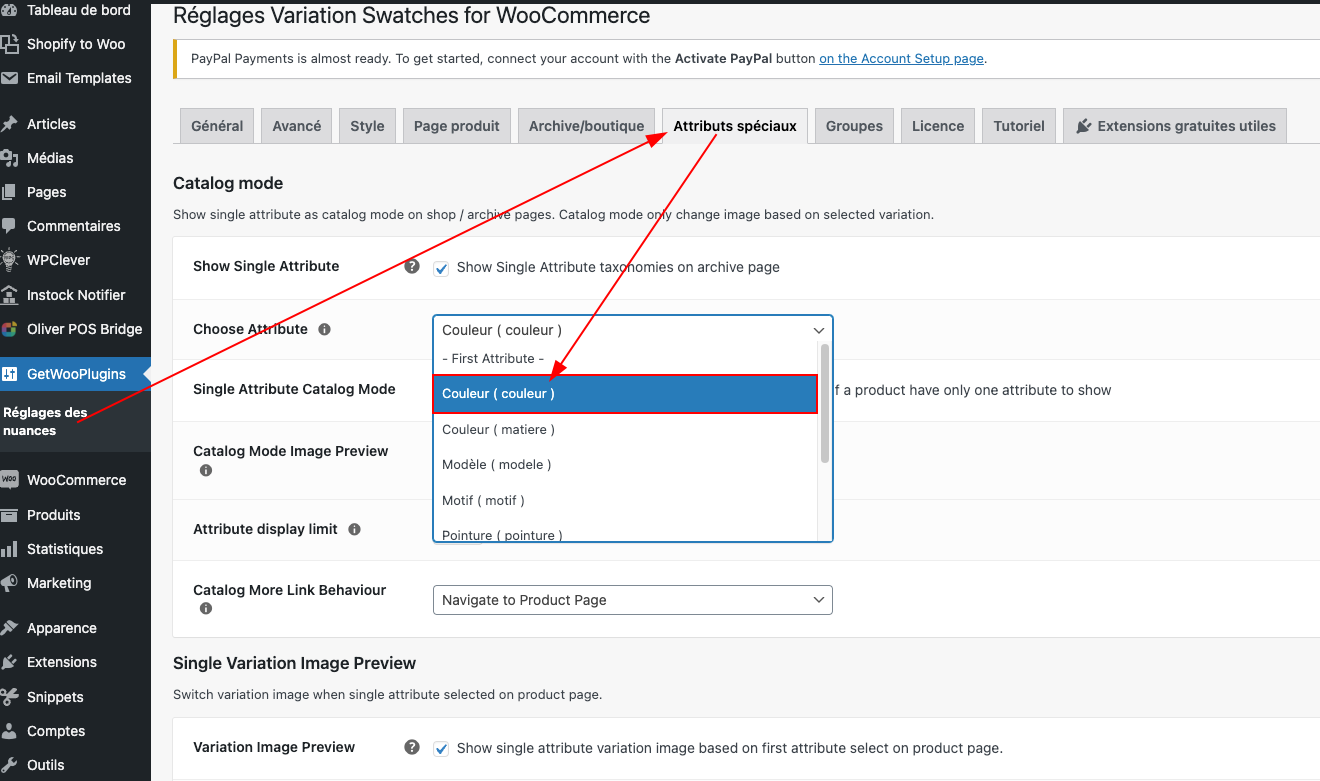Open Tableau de bord menu
The height and width of the screenshot is (781, 1320).
(x=75, y=10)
